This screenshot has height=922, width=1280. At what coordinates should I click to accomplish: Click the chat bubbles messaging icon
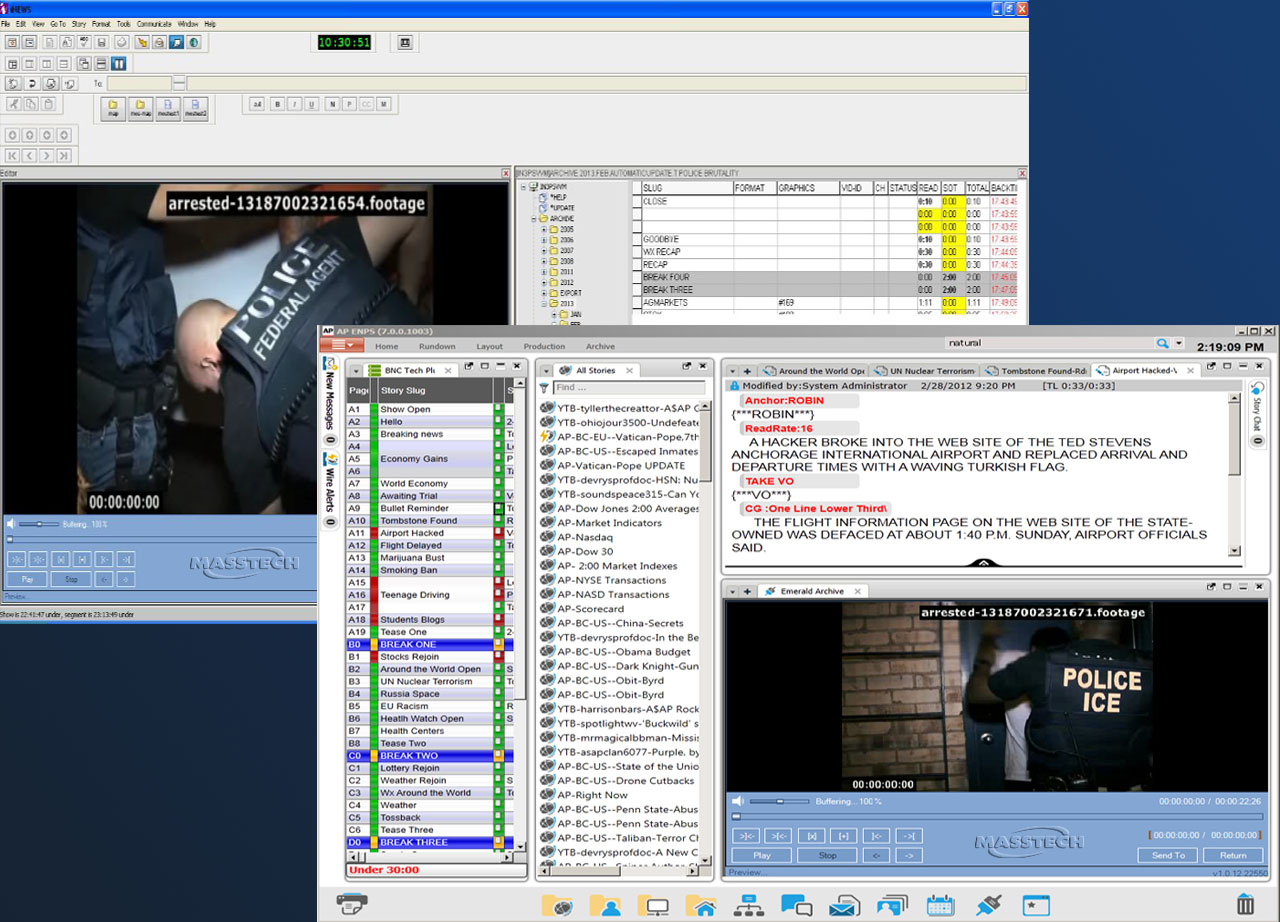pyautogui.click(x=796, y=905)
